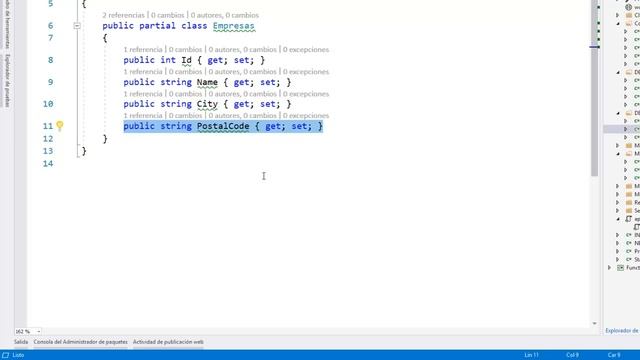Open the Actividad de publicación web tab
The image size is (640, 360).
168,342
